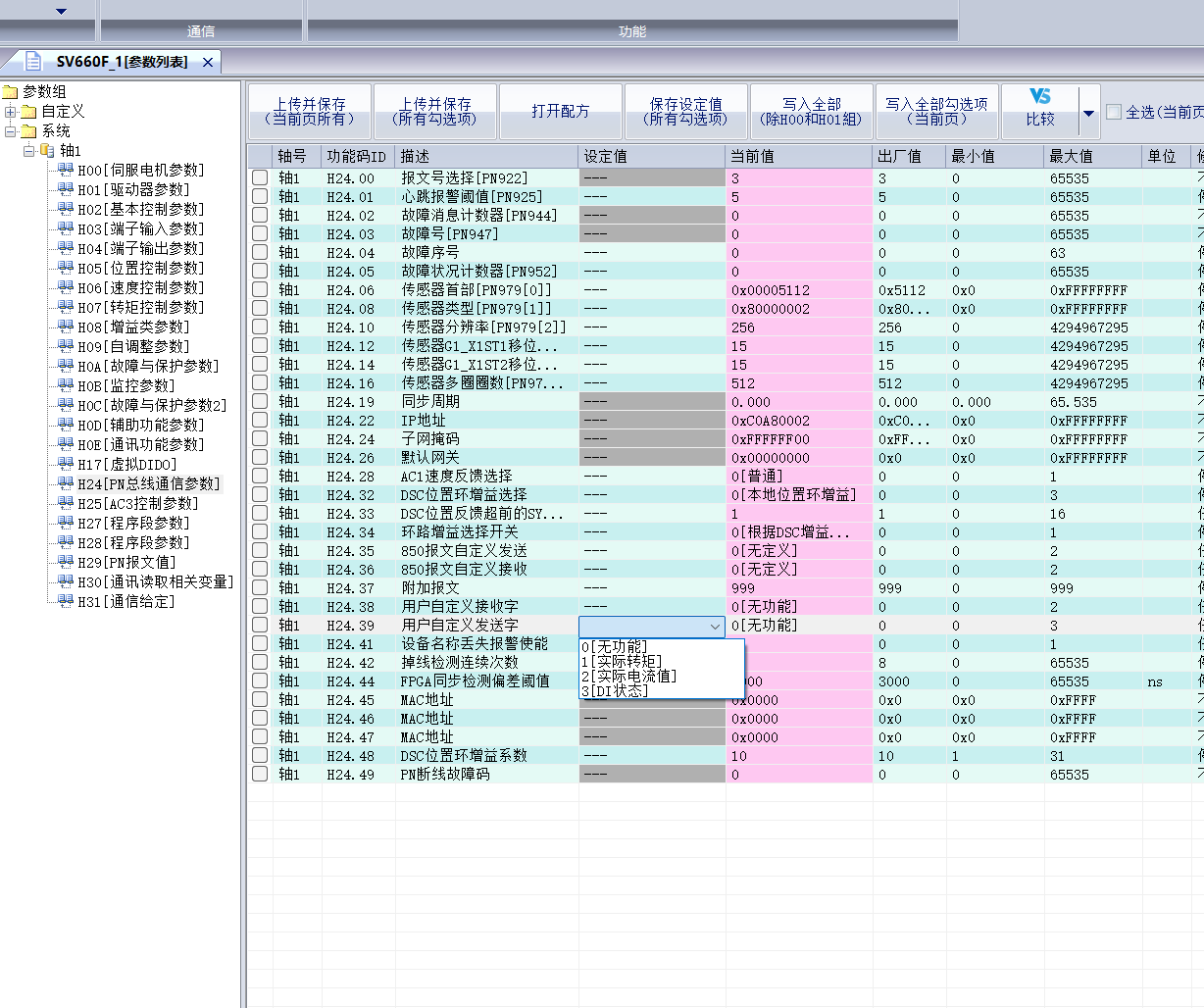1204x1008 pixels.
Task: Click the 打开配方 button
Action: click(x=561, y=112)
